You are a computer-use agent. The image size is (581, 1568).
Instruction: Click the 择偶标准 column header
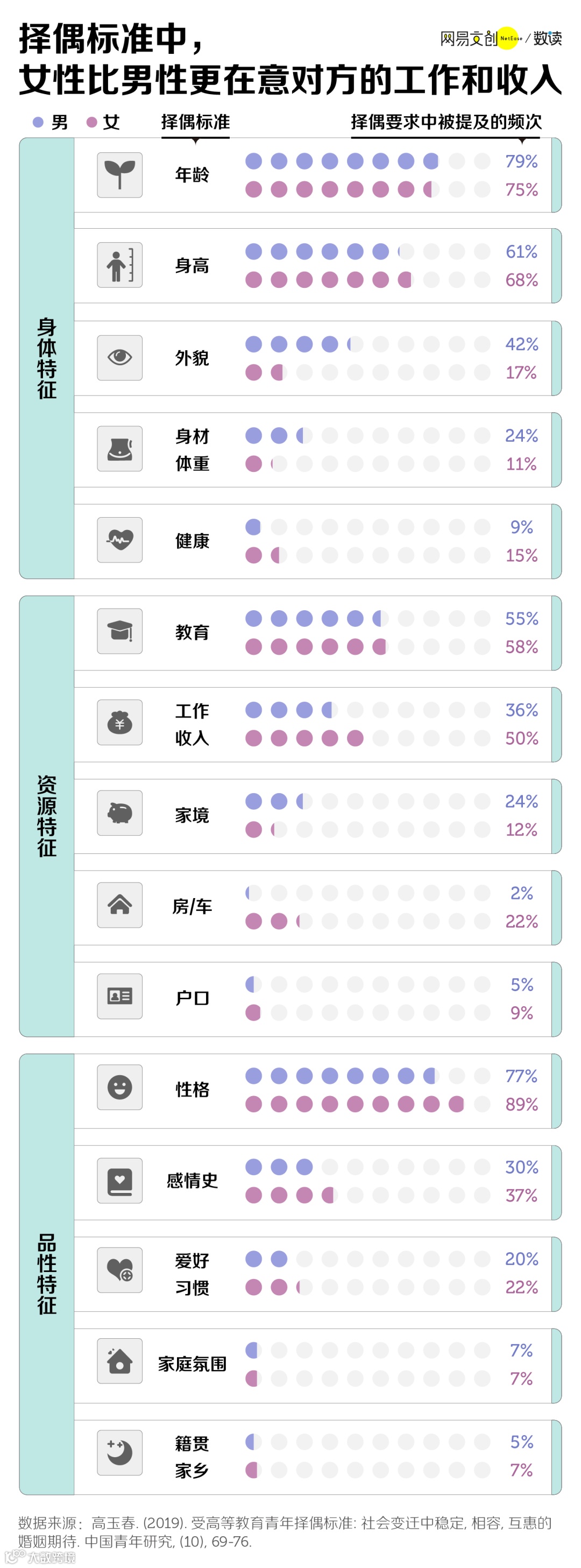(x=195, y=122)
